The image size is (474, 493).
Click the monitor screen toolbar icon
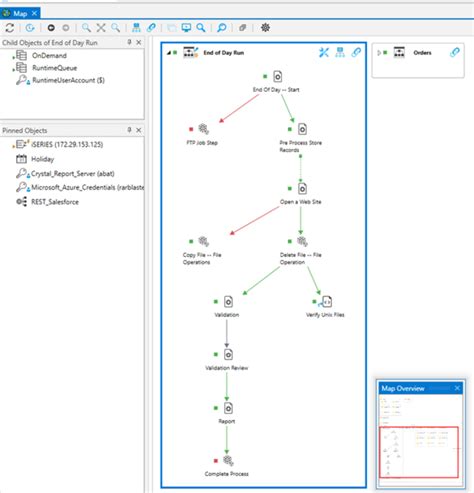pos(186,28)
